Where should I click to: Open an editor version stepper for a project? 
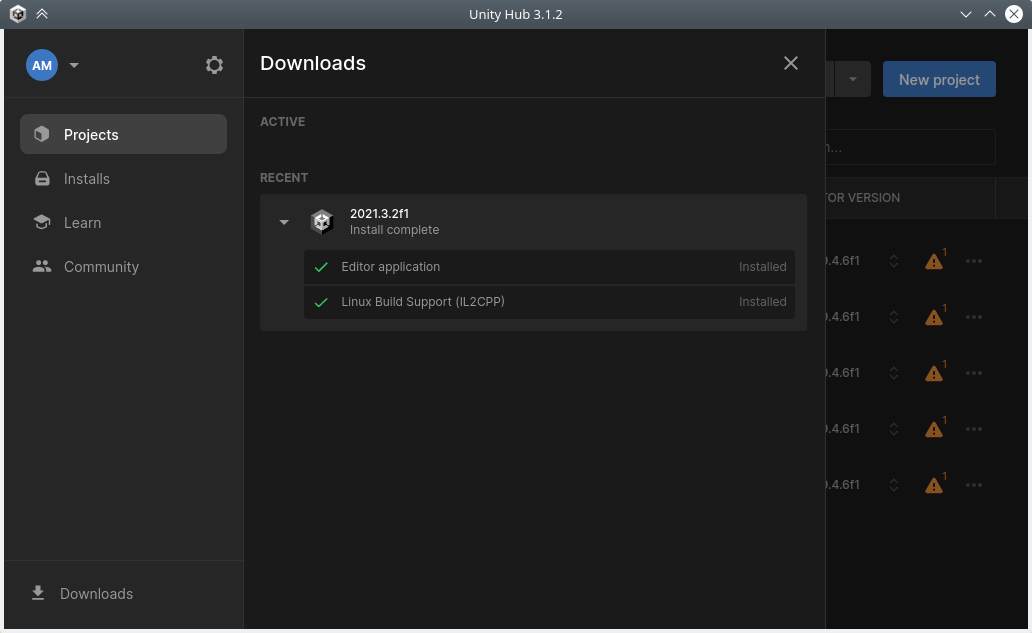click(x=894, y=261)
